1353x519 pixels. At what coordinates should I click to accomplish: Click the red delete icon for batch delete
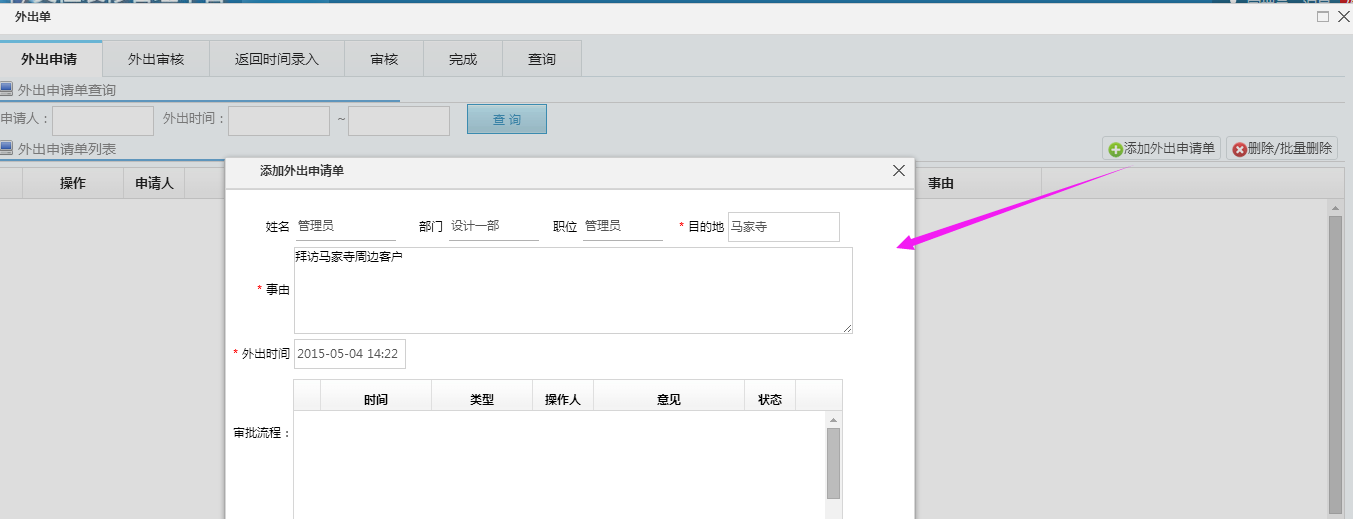tap(1239, 149)
